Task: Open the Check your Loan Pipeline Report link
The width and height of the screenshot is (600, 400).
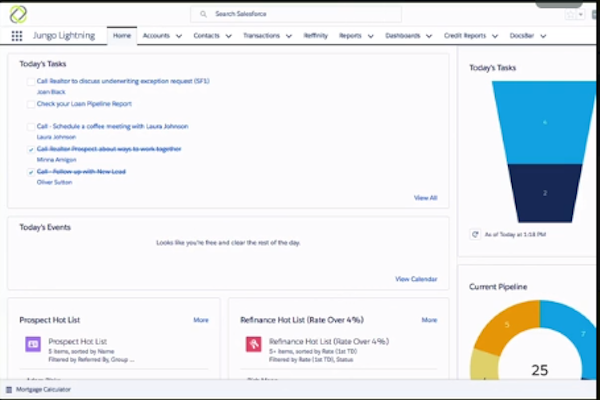Action: (84, 104)
